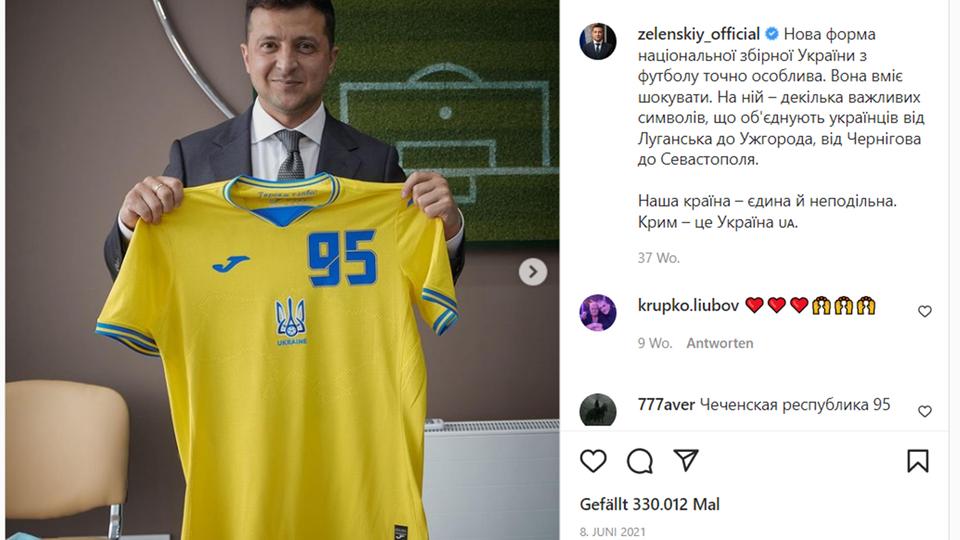960x540 pixels.
Task: Like 777aver's comment heart
Action: coord(924,411)
